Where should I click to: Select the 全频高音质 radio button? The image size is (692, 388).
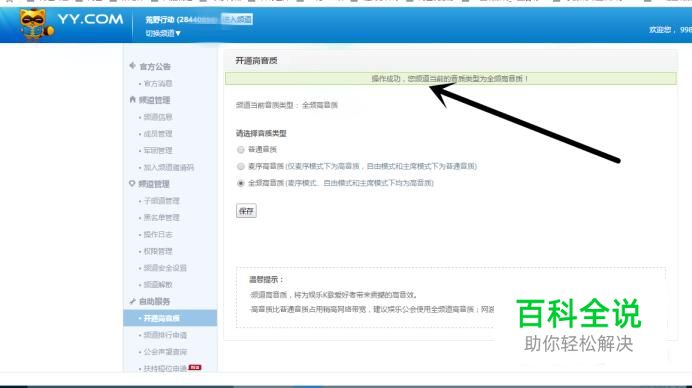(x=241, y=183)
